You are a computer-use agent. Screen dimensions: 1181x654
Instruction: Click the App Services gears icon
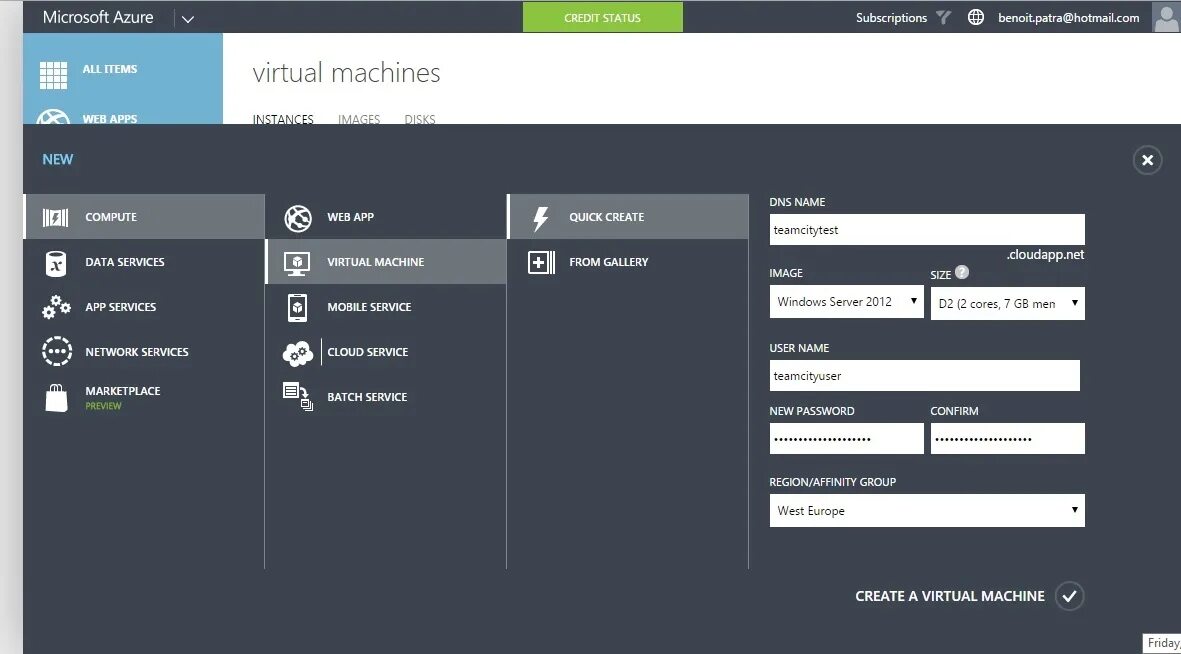coord(56,307)
